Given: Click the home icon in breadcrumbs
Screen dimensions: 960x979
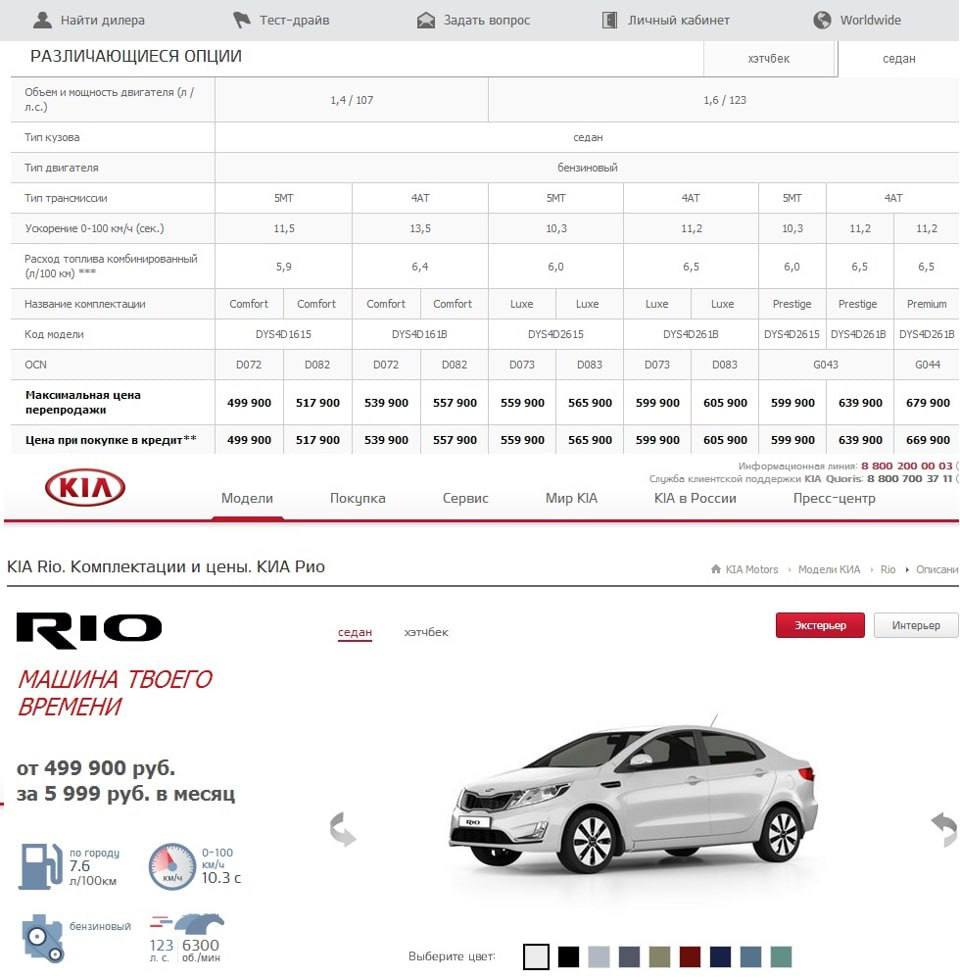Looking at the screenshot, I should [715, 569].
